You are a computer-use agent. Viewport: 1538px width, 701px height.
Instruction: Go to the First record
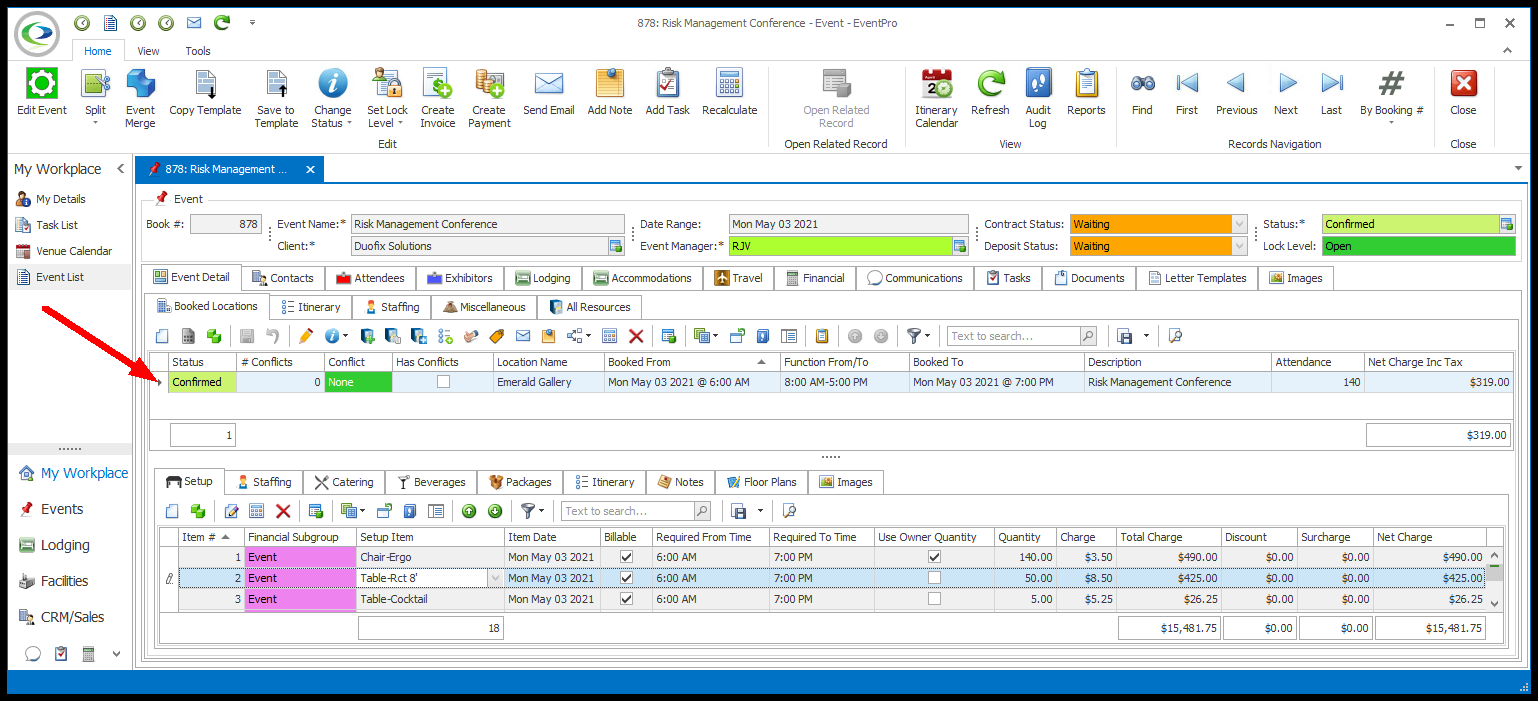point(1187,93)
